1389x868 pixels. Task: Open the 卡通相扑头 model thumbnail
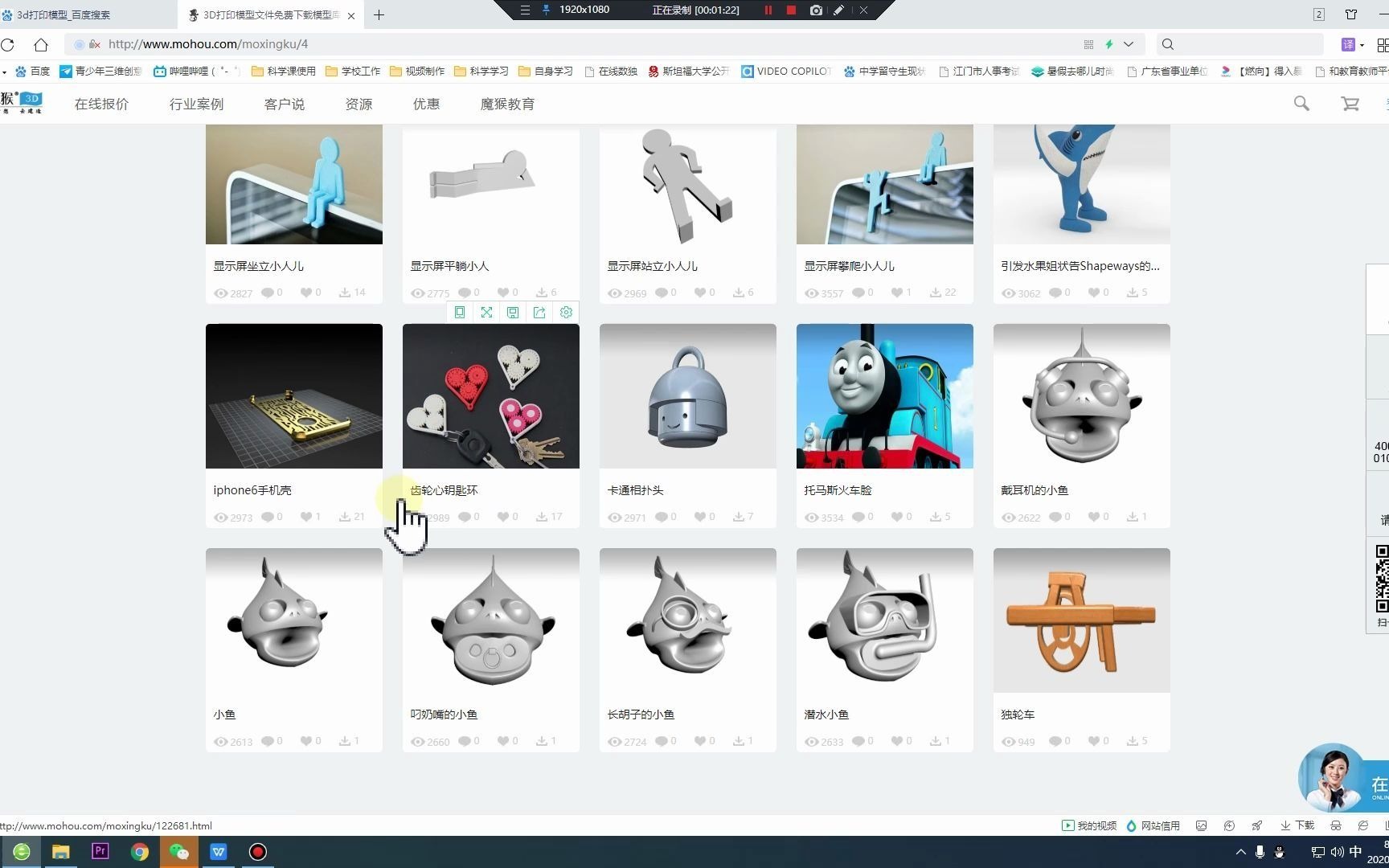pyautogui.click(x=688, y=396)
